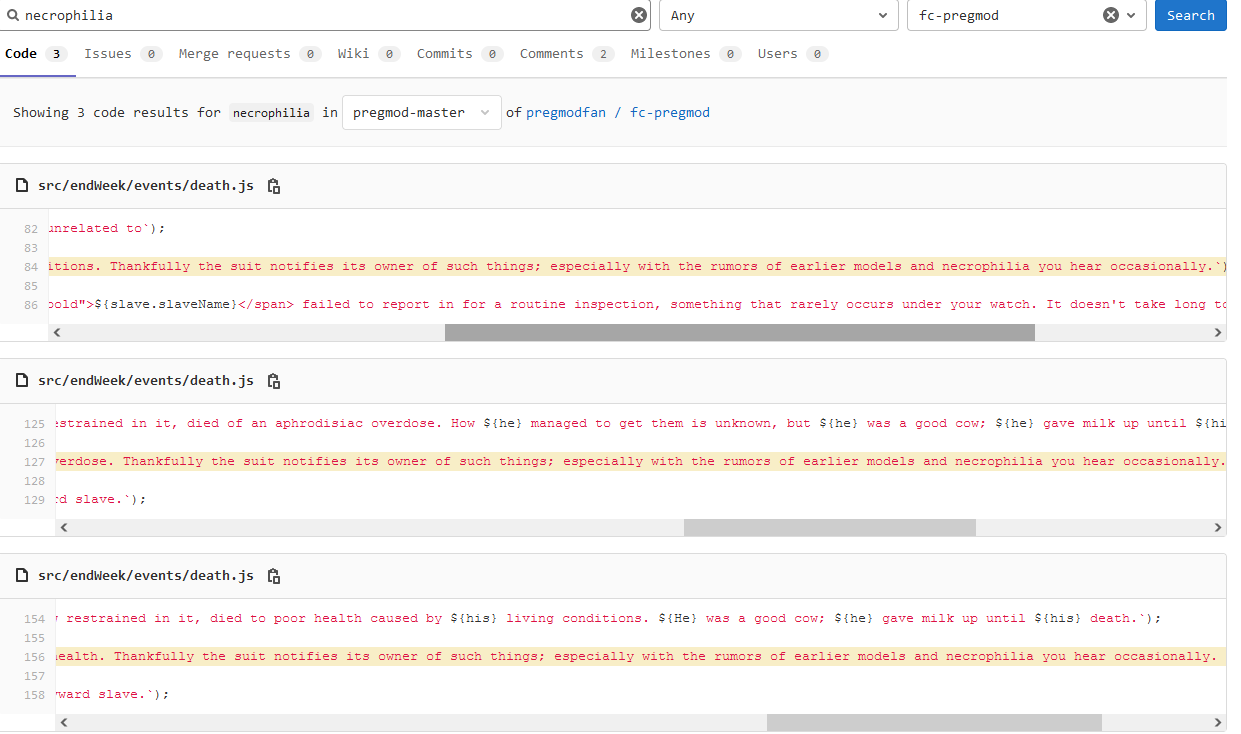Viewport: 1241px width, 734px height.
Task: Copy file path of third death.js result
Action: 274,576
